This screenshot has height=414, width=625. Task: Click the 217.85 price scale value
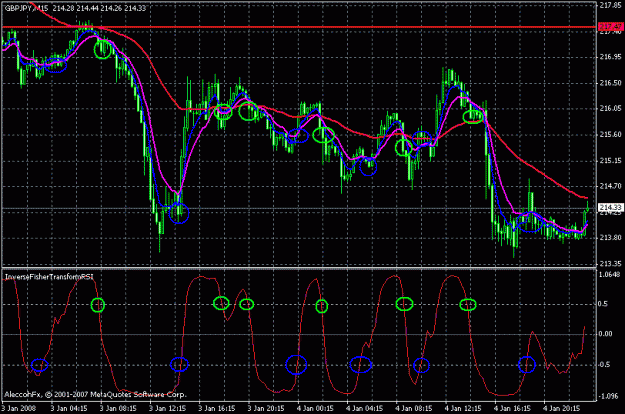(x=610, y=5)
